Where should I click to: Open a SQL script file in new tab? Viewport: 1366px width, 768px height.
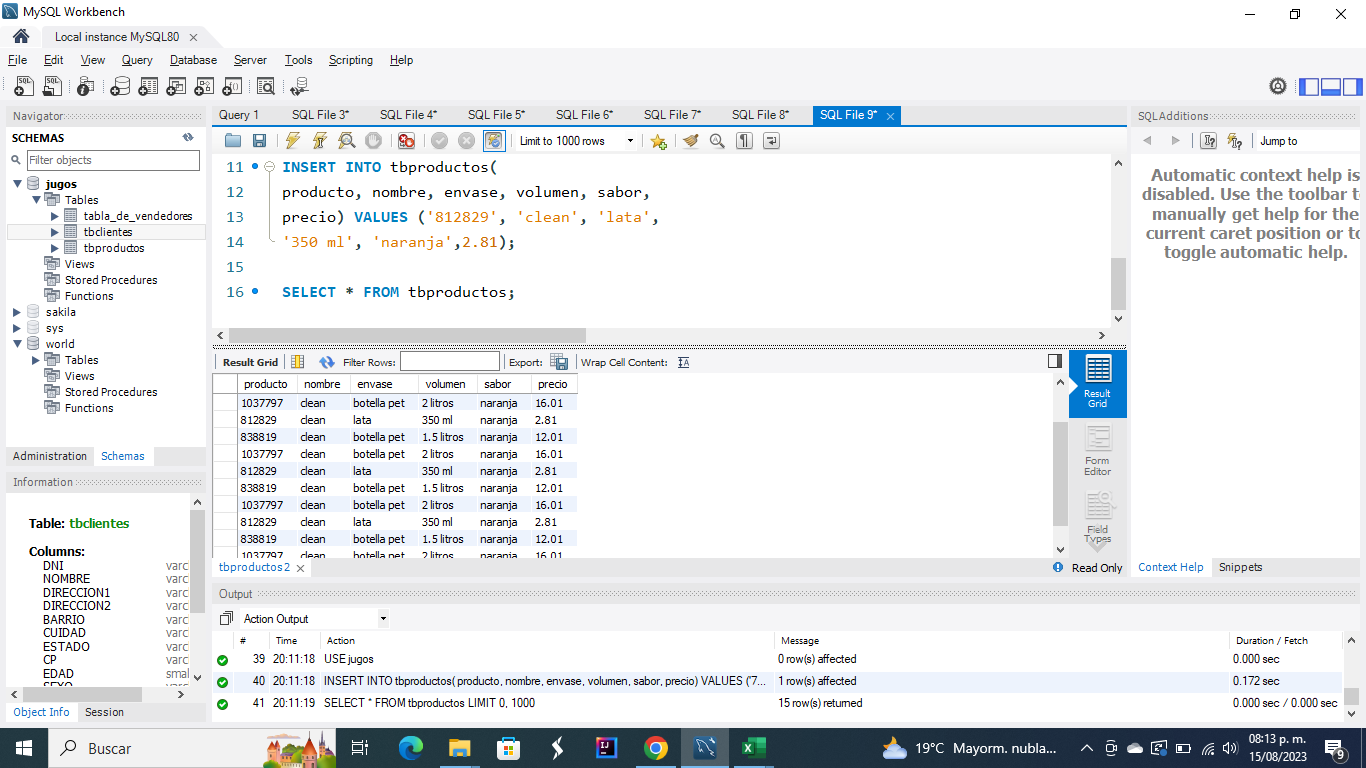coord(52,87)
